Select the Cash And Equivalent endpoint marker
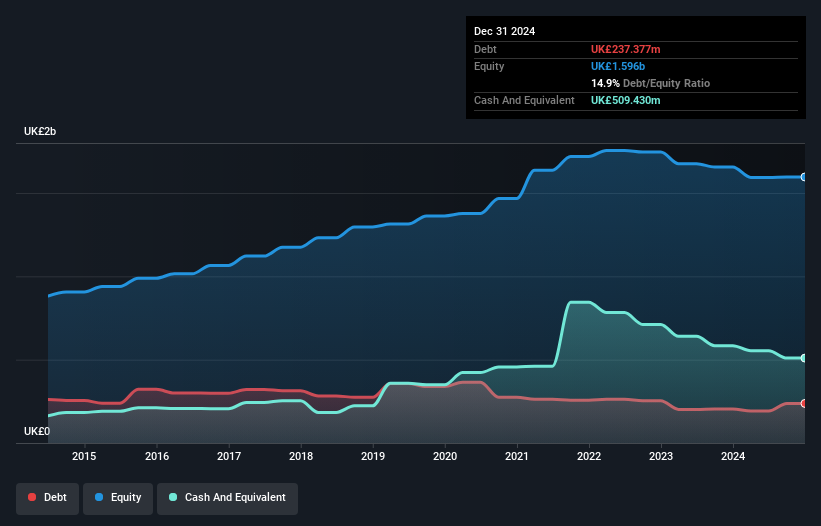Image resolution: width=821 pixels, height=526 pixels. 804,359
